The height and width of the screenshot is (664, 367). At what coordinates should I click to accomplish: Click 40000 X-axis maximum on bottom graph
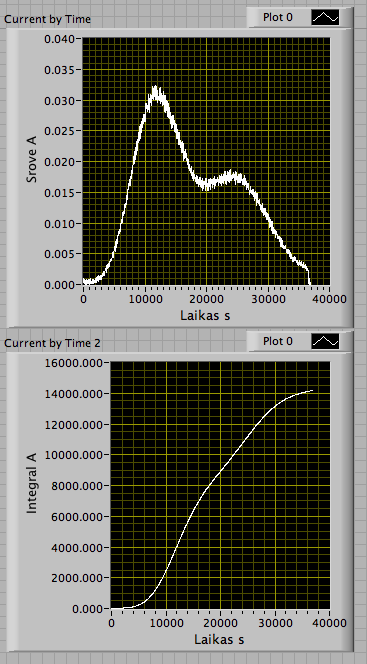coord(330,623)
